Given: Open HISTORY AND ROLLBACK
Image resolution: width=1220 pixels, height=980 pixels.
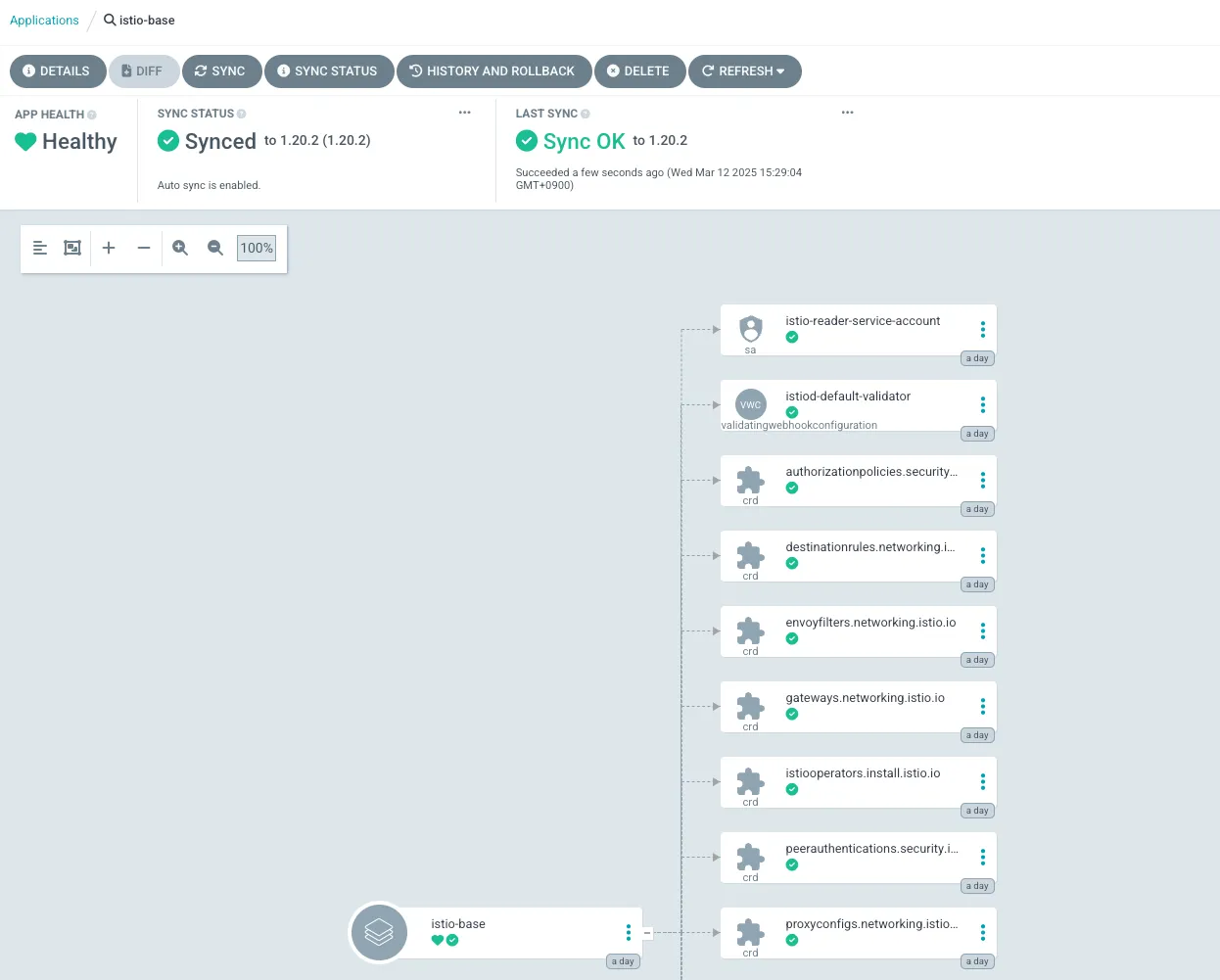Looking at the screenshot, I should [493, 71].
